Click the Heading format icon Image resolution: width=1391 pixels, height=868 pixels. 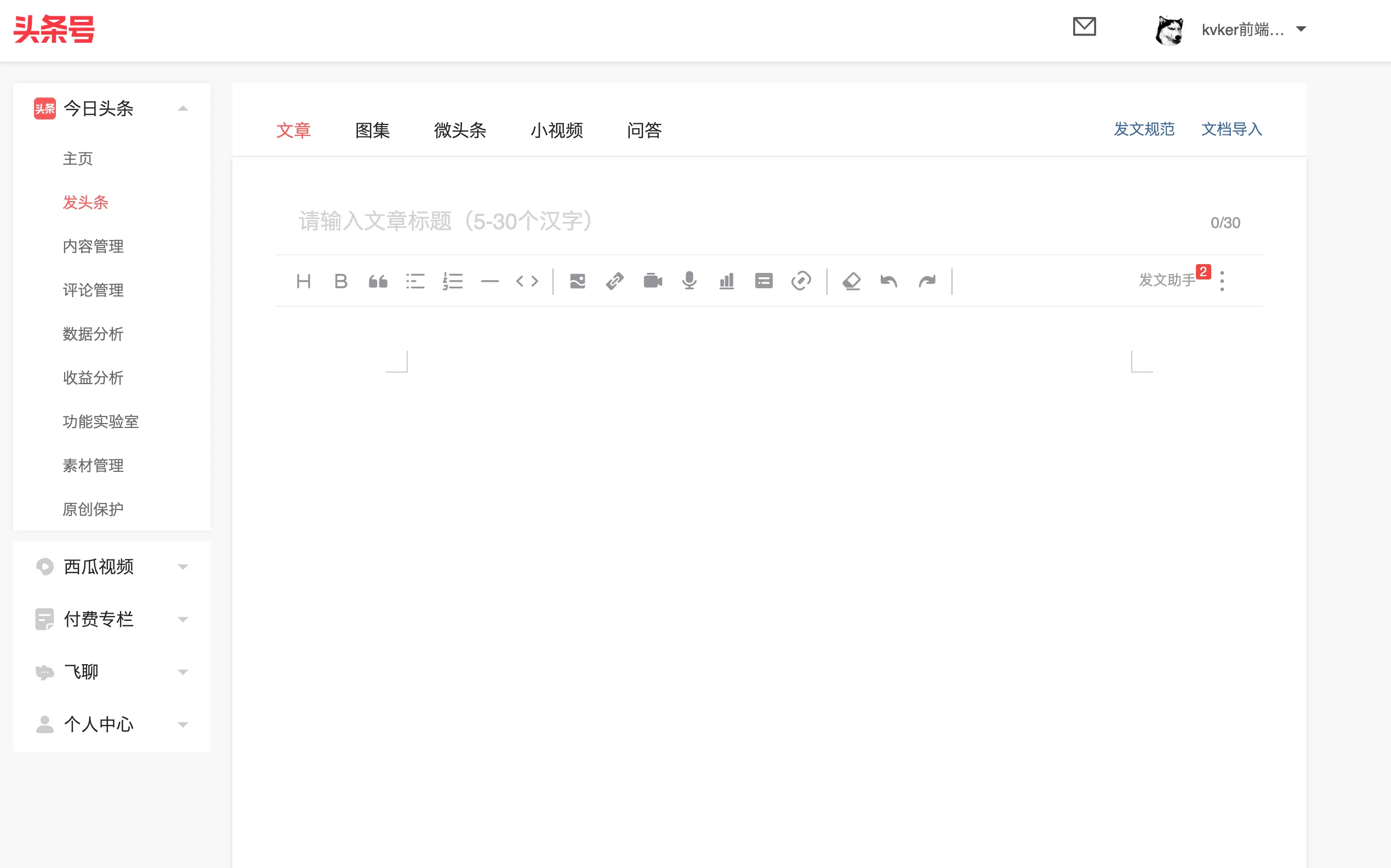click(303, 281)
